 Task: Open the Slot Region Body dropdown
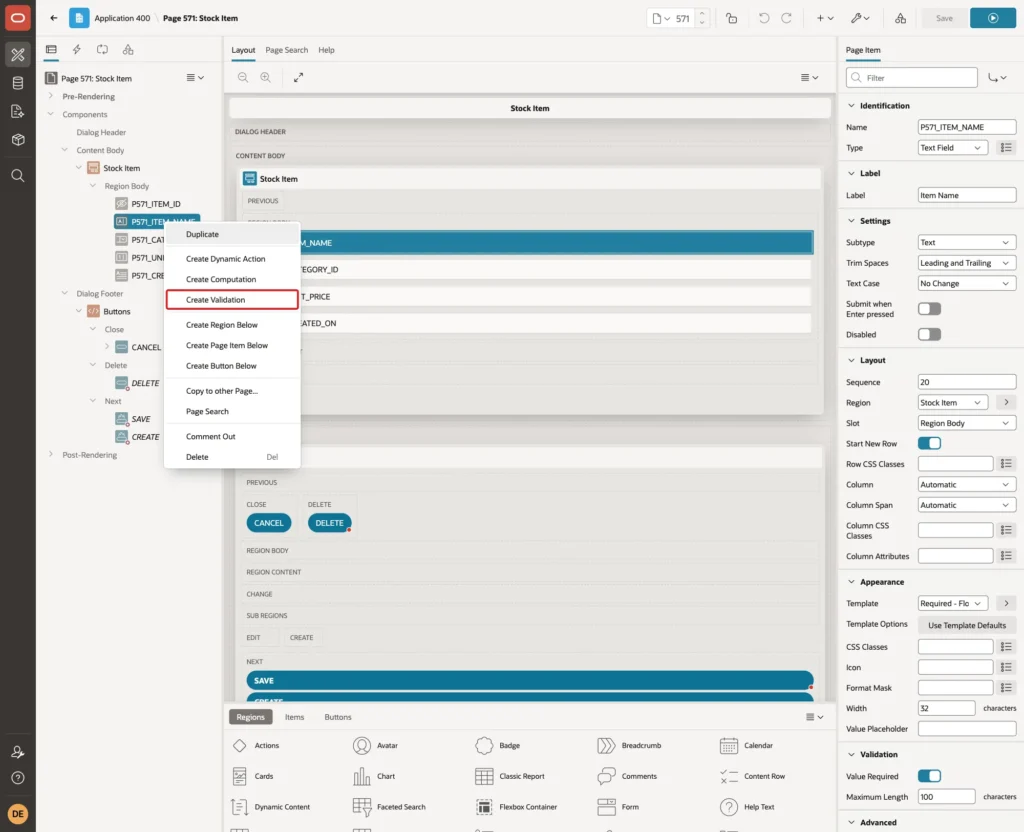click(967, 423)
